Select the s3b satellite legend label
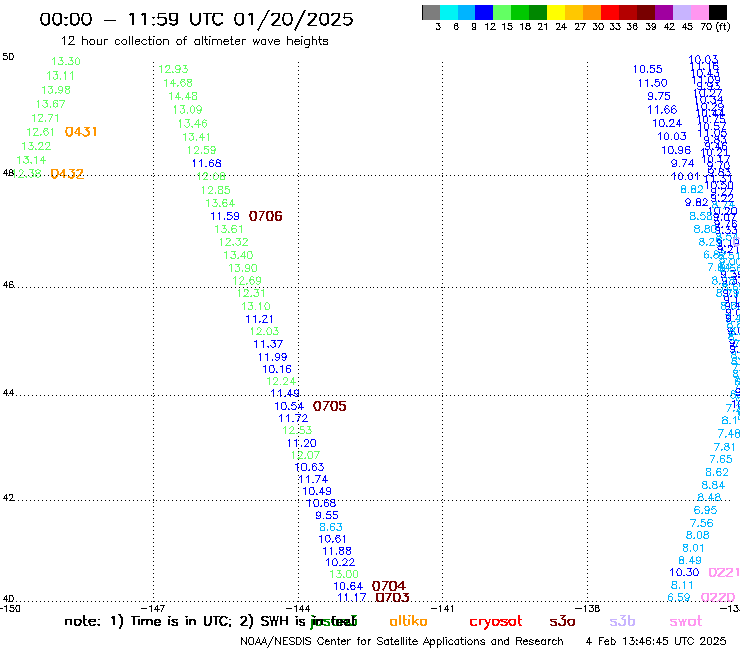The width and height of the screenshot is (740, 650). 622,621
